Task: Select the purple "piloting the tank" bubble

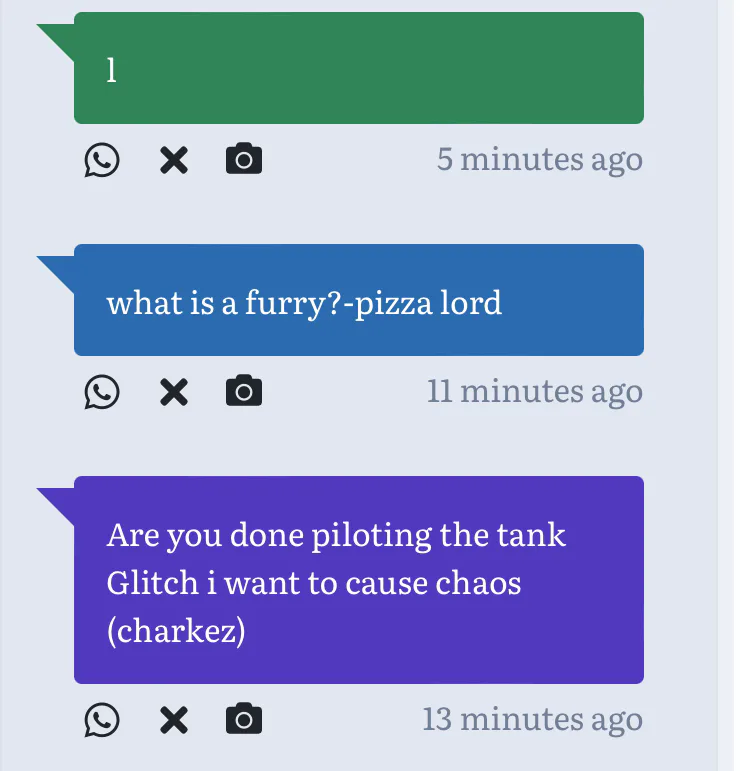Action: point(359,580)
